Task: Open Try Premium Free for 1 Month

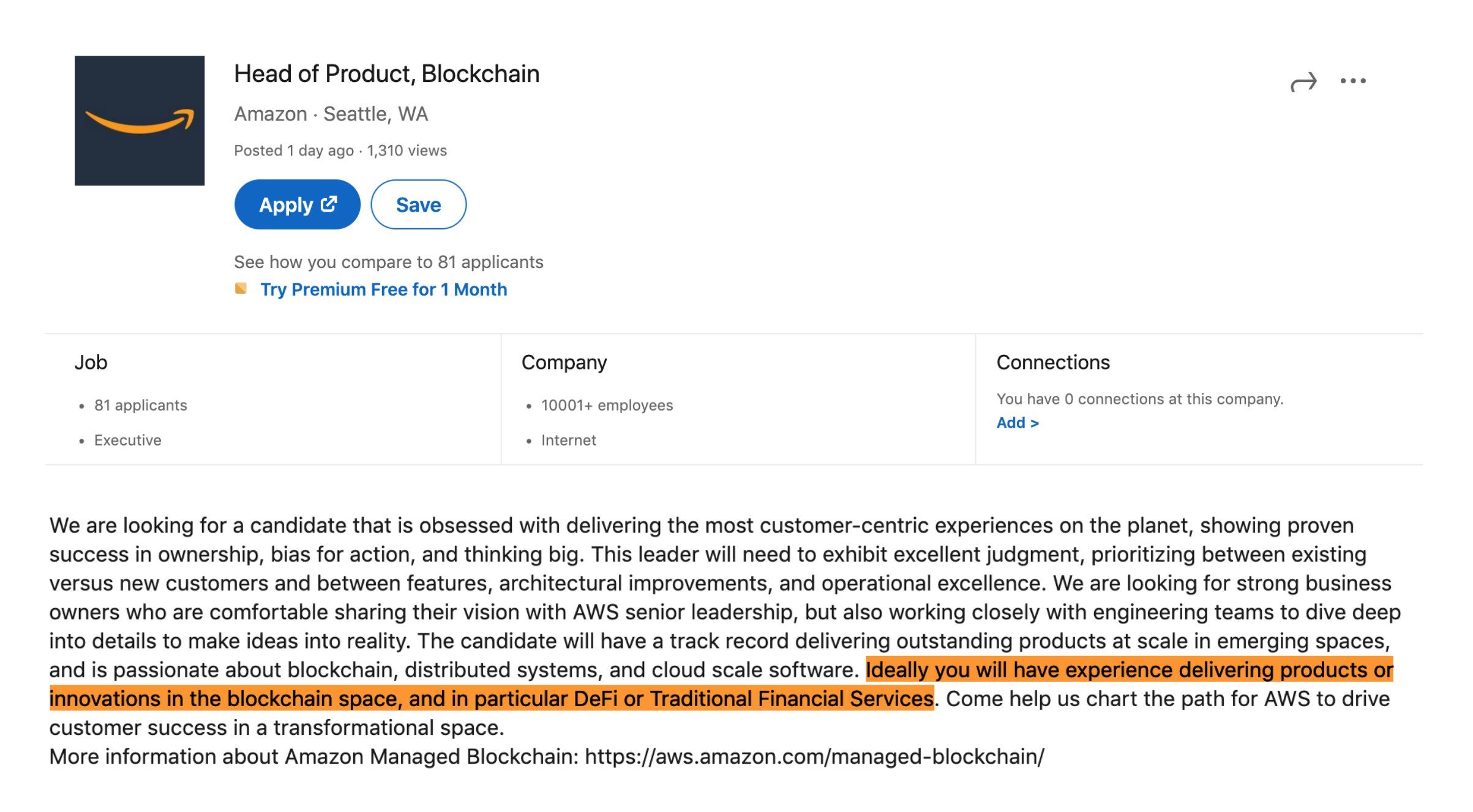Action: [383, 289]
